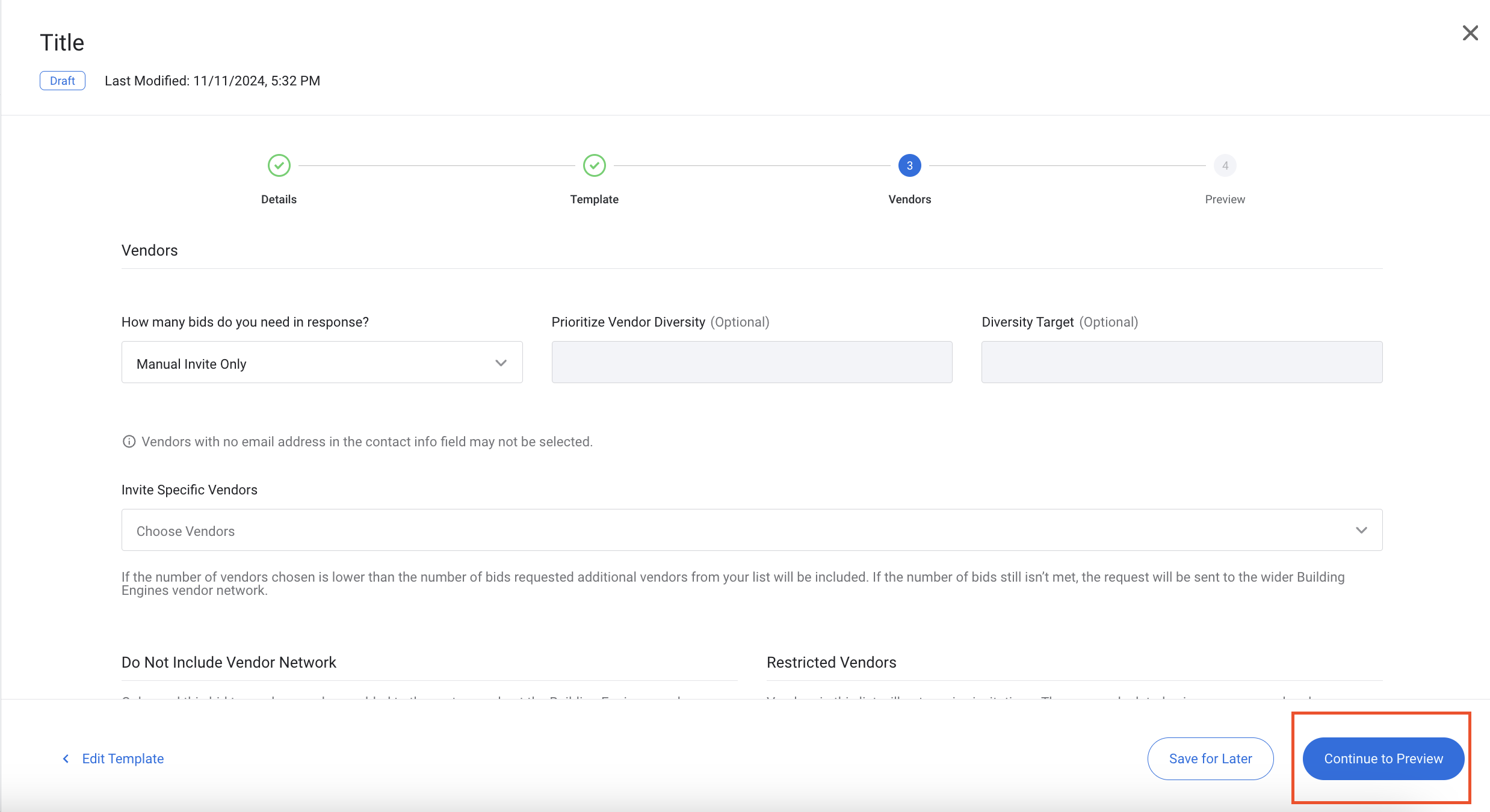The image size is (1490, 812).
Task: Click the Choose Vendors dropdown arrow
Action: [1361, 531]
